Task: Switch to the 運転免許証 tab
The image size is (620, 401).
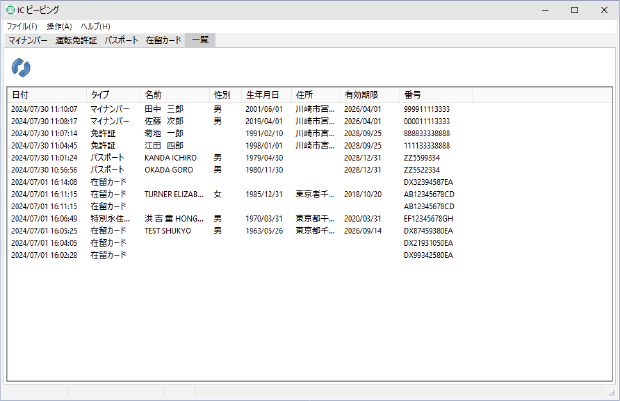Action: (x=76, y=40)
